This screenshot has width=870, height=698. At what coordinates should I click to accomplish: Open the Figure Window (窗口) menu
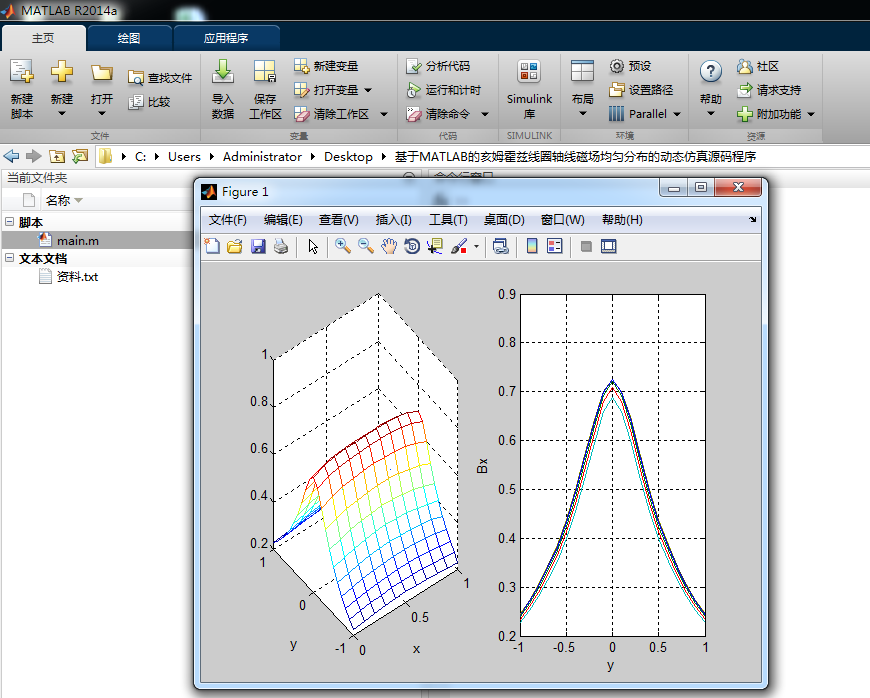563,220
